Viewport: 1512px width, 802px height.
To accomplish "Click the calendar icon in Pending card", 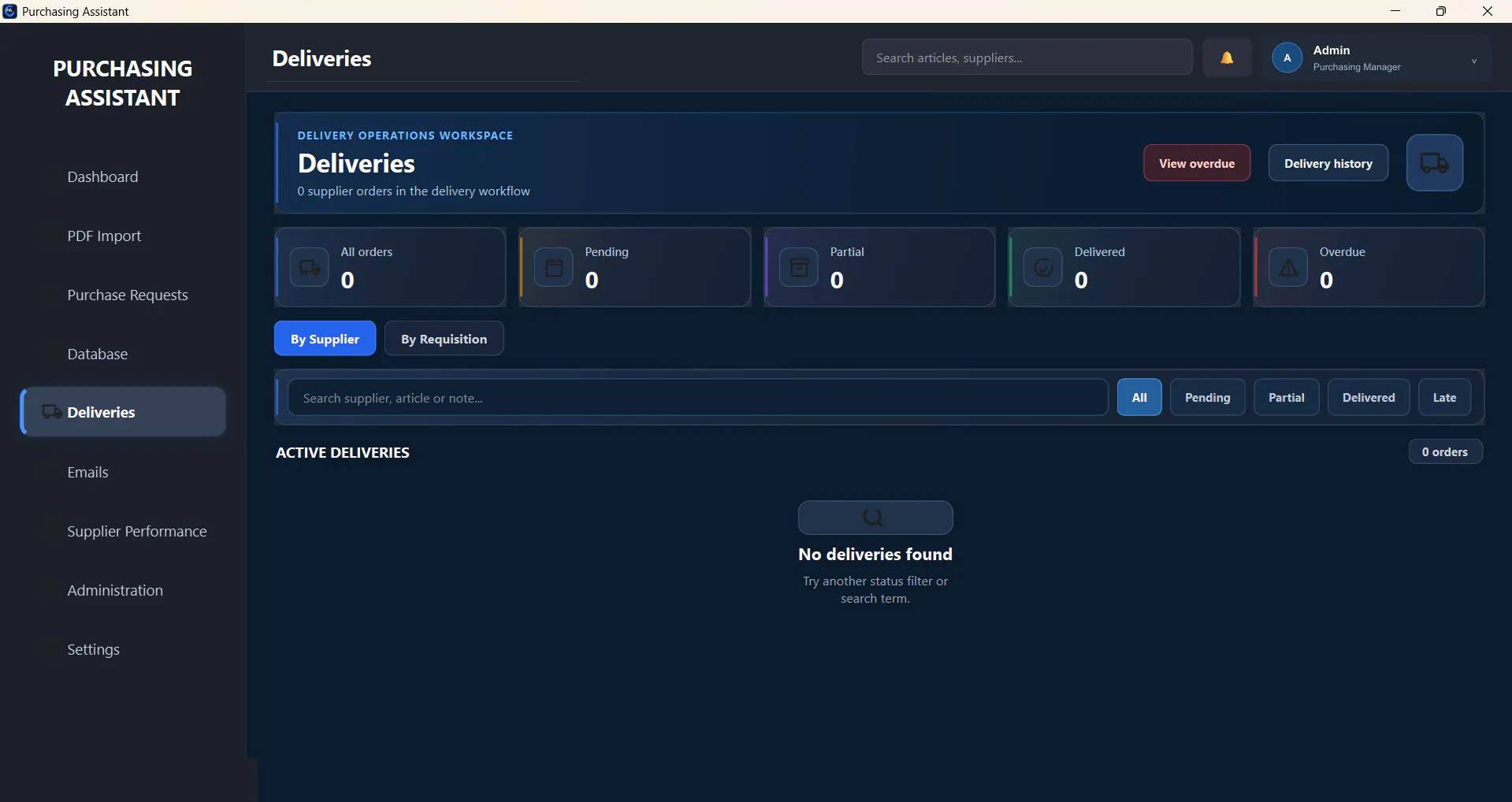I will point(554,268).
